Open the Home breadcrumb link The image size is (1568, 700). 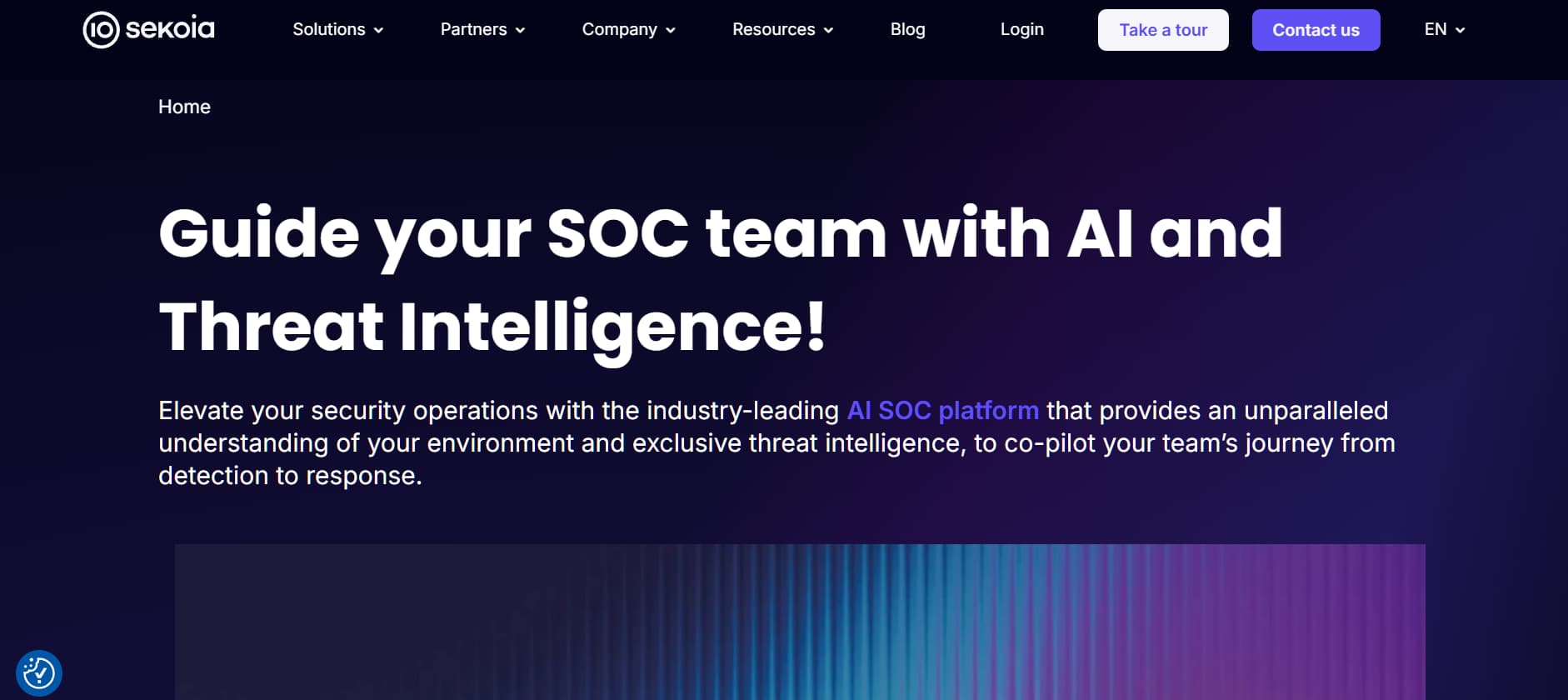(184, 107)
